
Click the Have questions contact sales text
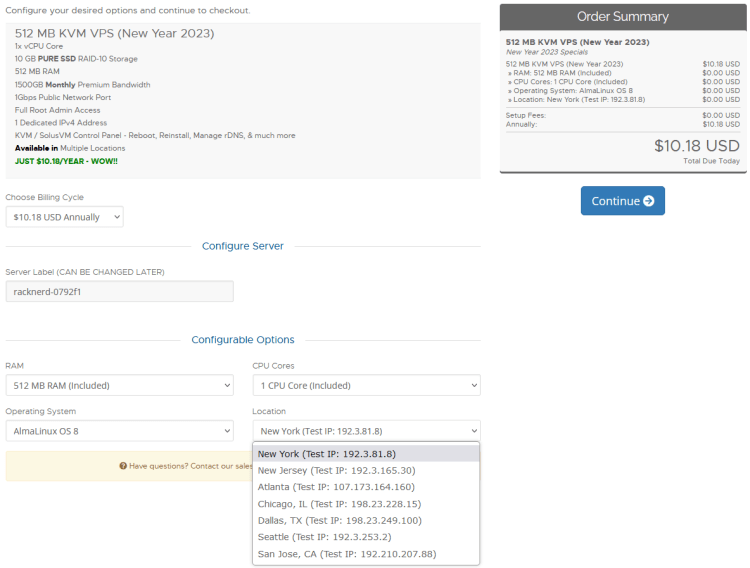click(x=190, y=466)
